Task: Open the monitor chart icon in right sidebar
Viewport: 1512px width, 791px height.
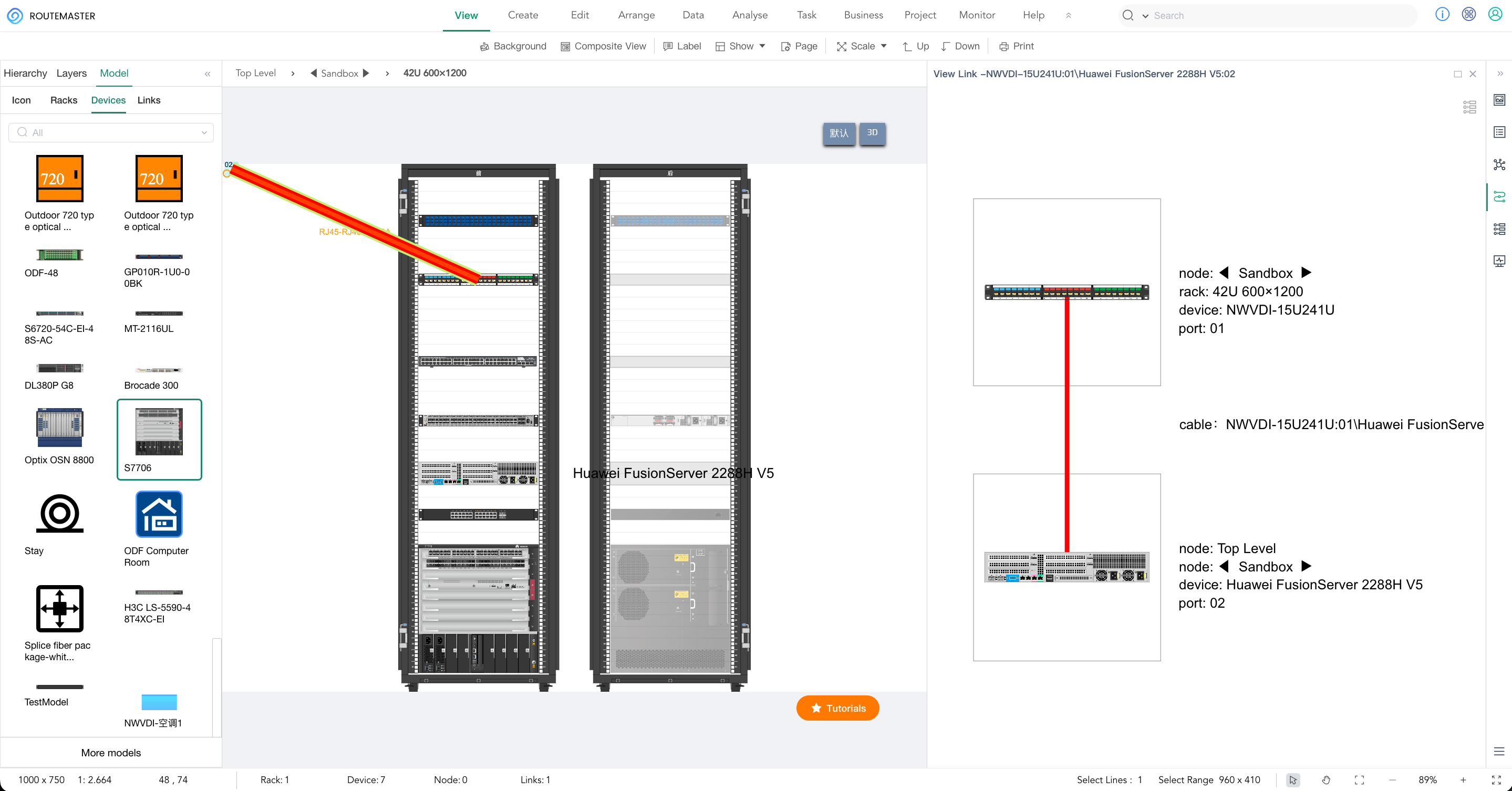Action: 1499,261
